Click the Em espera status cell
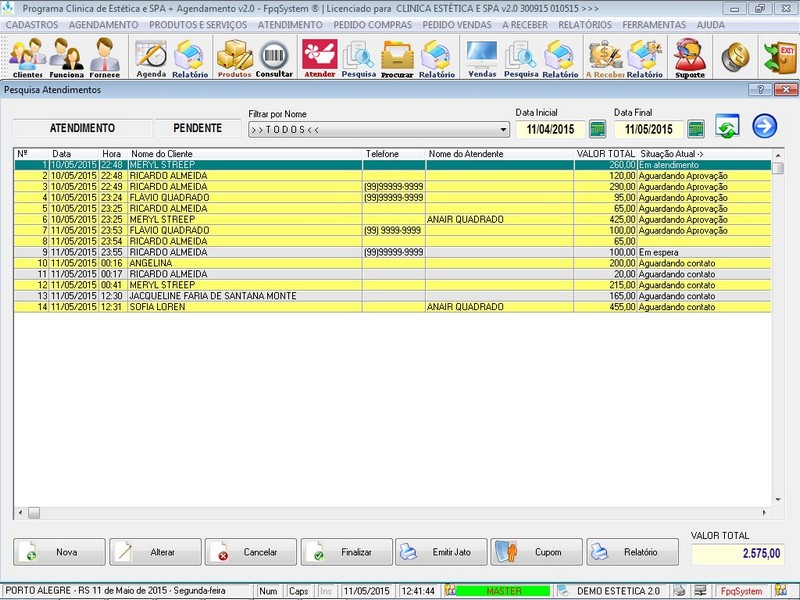This screenshot has height=600, width=800. 704,252
